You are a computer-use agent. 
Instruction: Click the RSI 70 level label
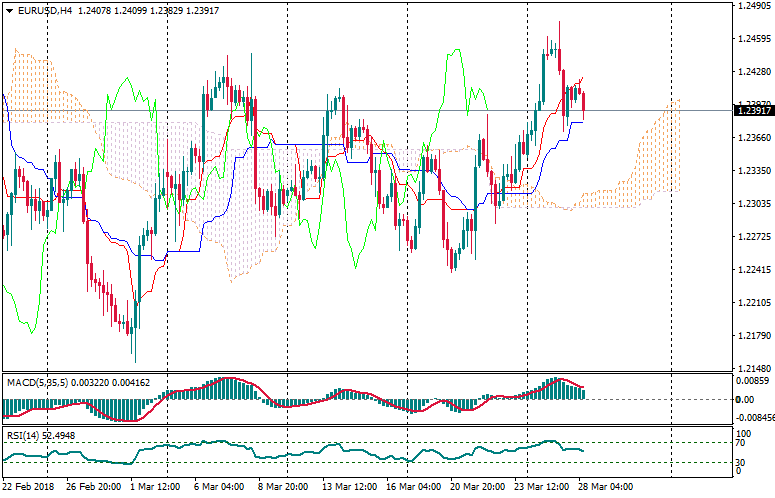tap(741, 442)
